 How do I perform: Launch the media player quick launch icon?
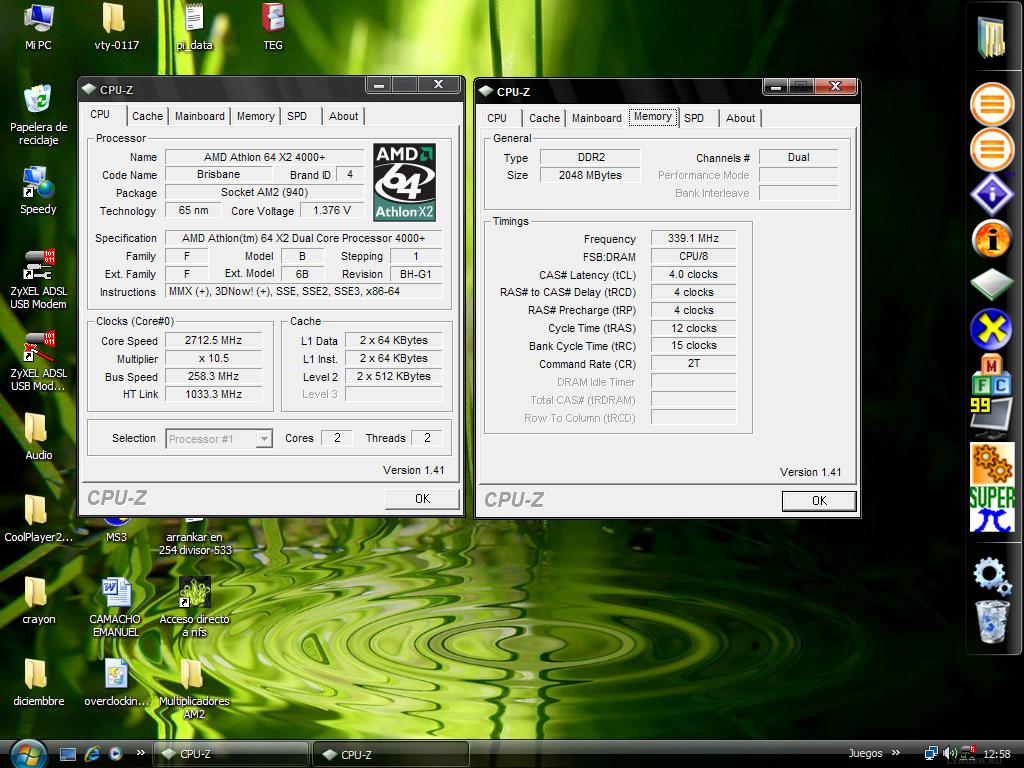[116, 754]
